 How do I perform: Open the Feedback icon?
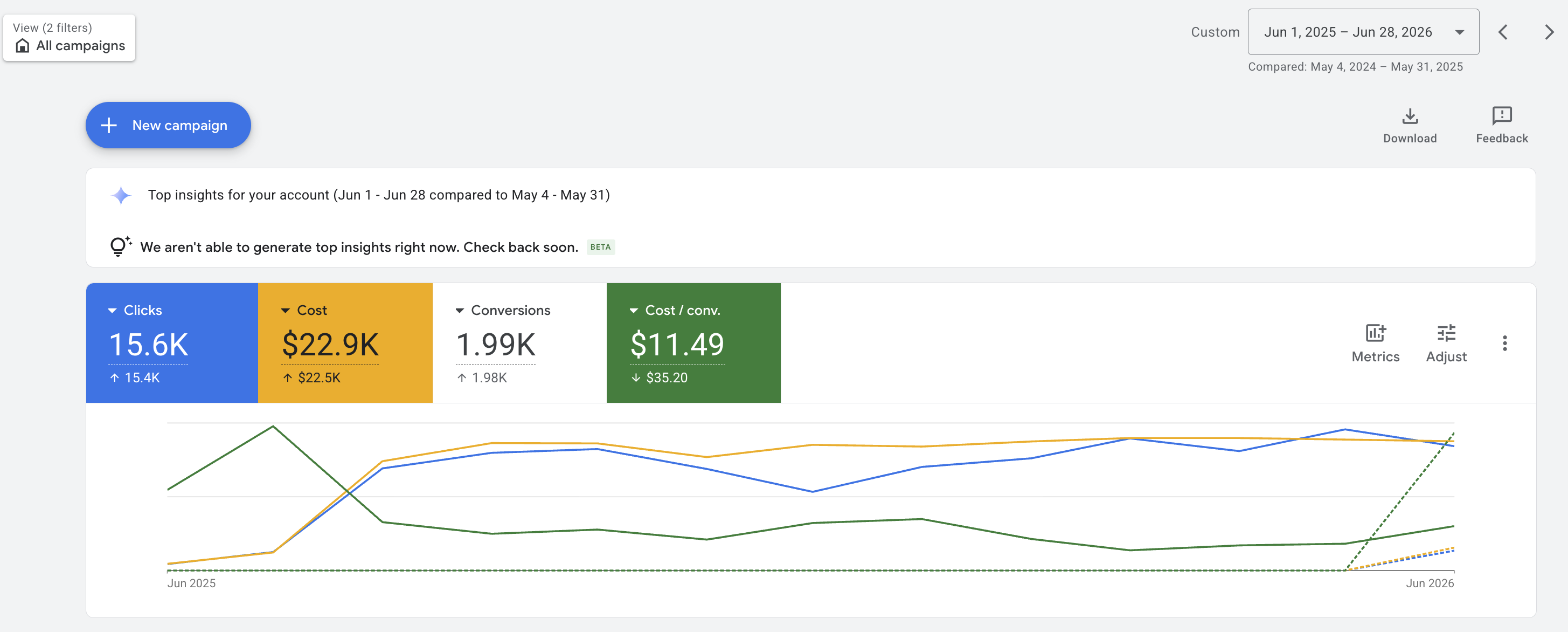1502,116
